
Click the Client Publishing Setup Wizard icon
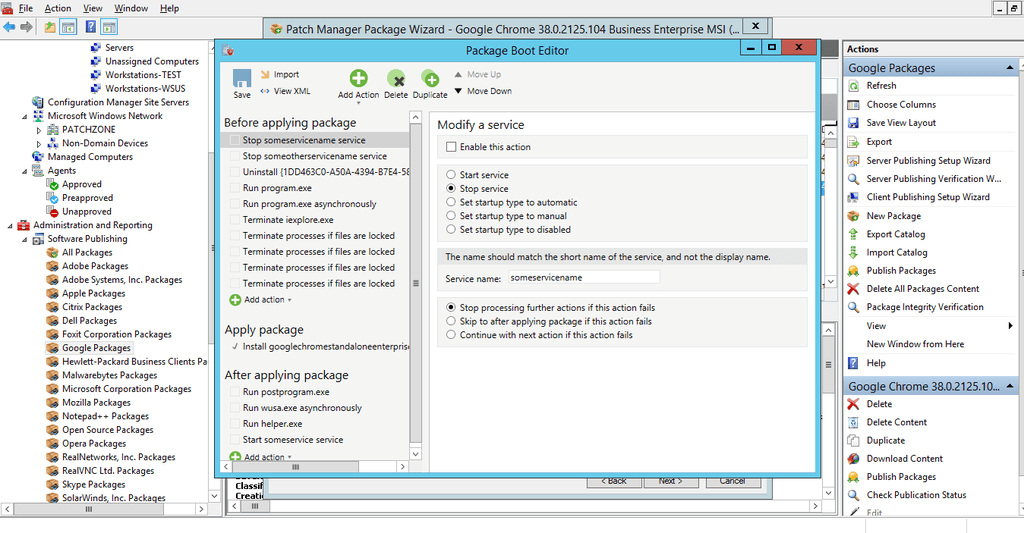pyautogui.click(x=853, y=197)
